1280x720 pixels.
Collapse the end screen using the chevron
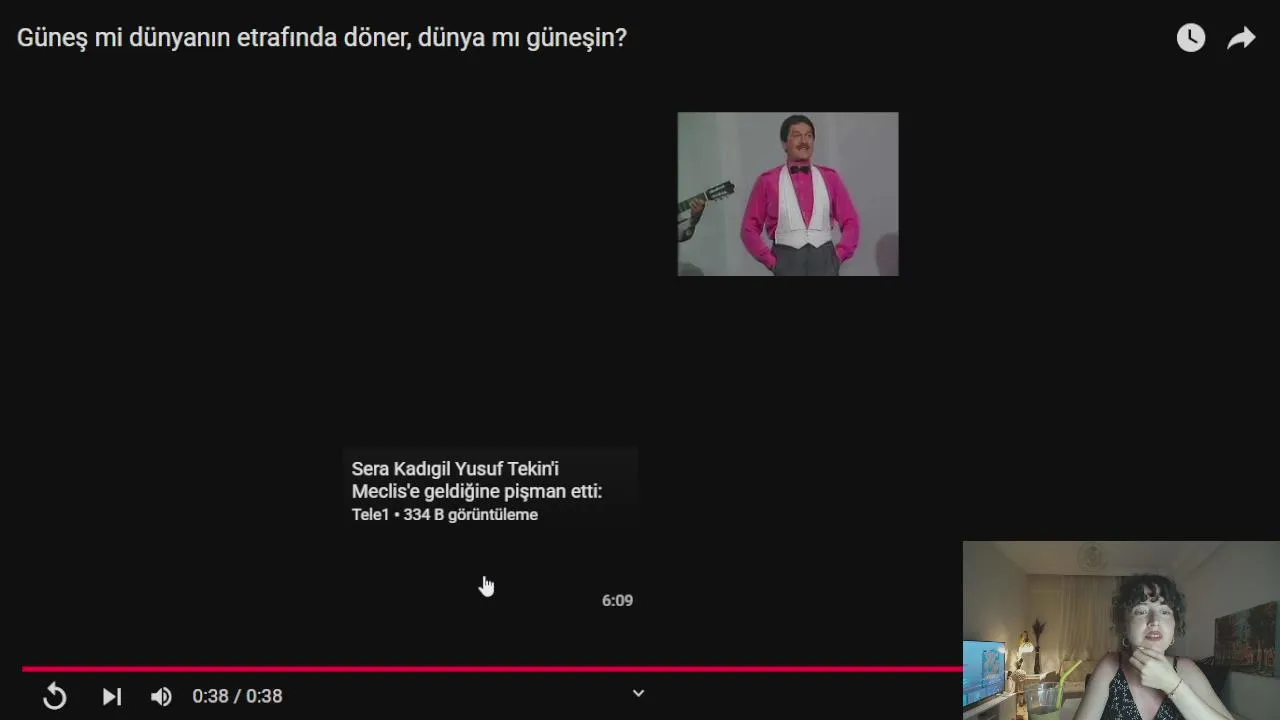(638, 693)
